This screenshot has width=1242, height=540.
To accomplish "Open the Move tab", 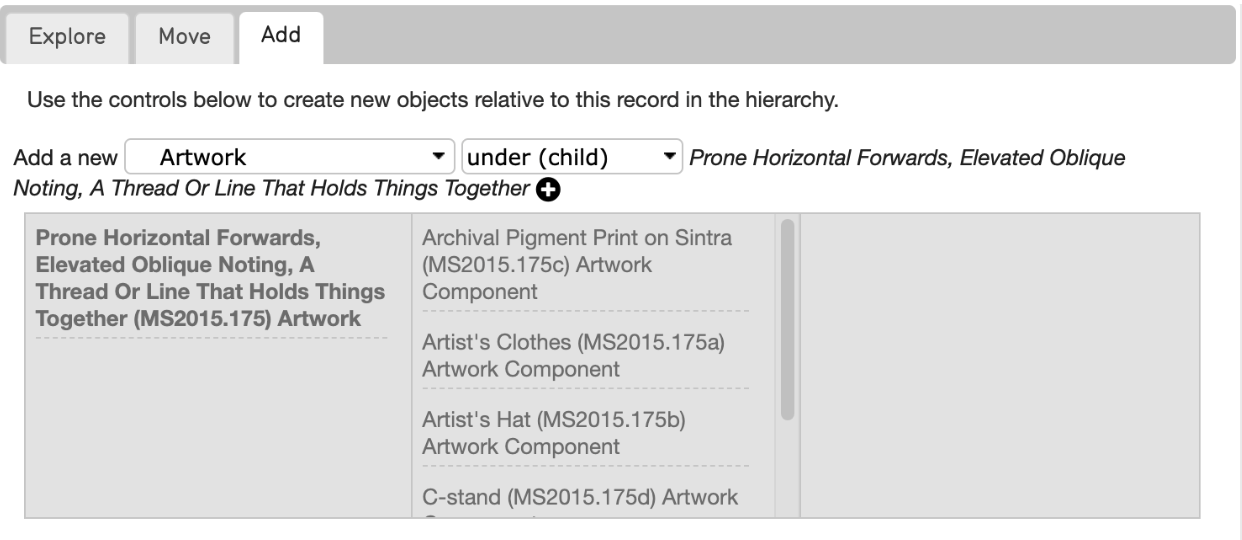I will click(x=184, y=37).
